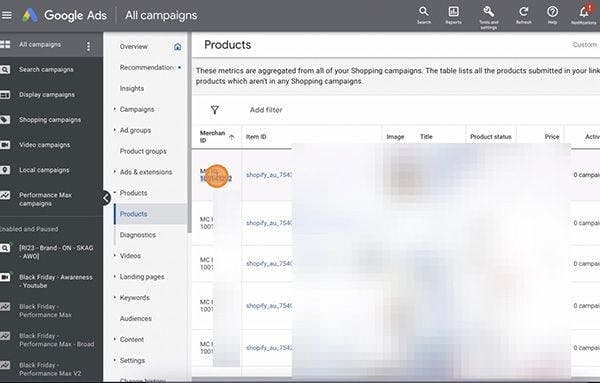Click the Title column header
Image resolution: width=600 pixels, height=383 pixels.
(x=426, y=137)
